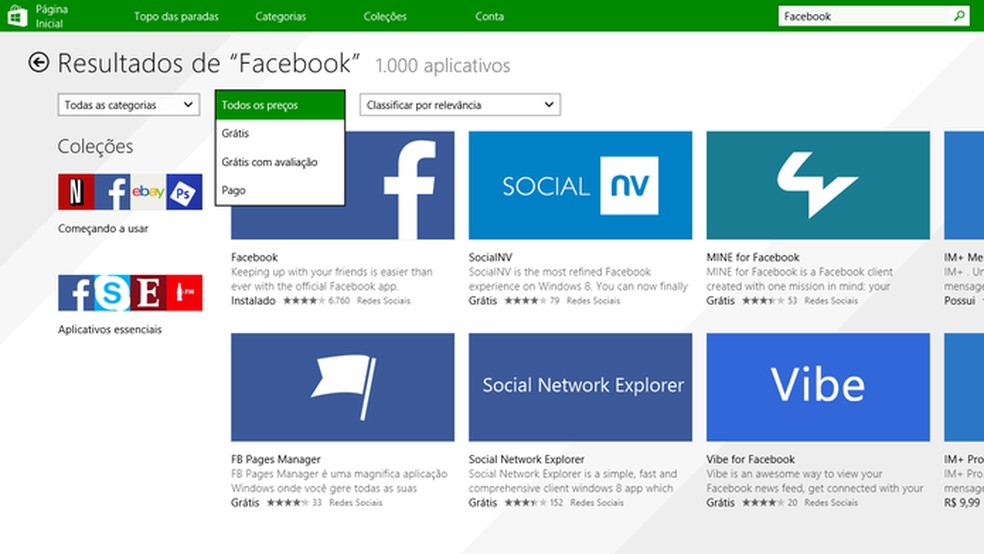Select Grátis com avaliação option

click(280, 162)
